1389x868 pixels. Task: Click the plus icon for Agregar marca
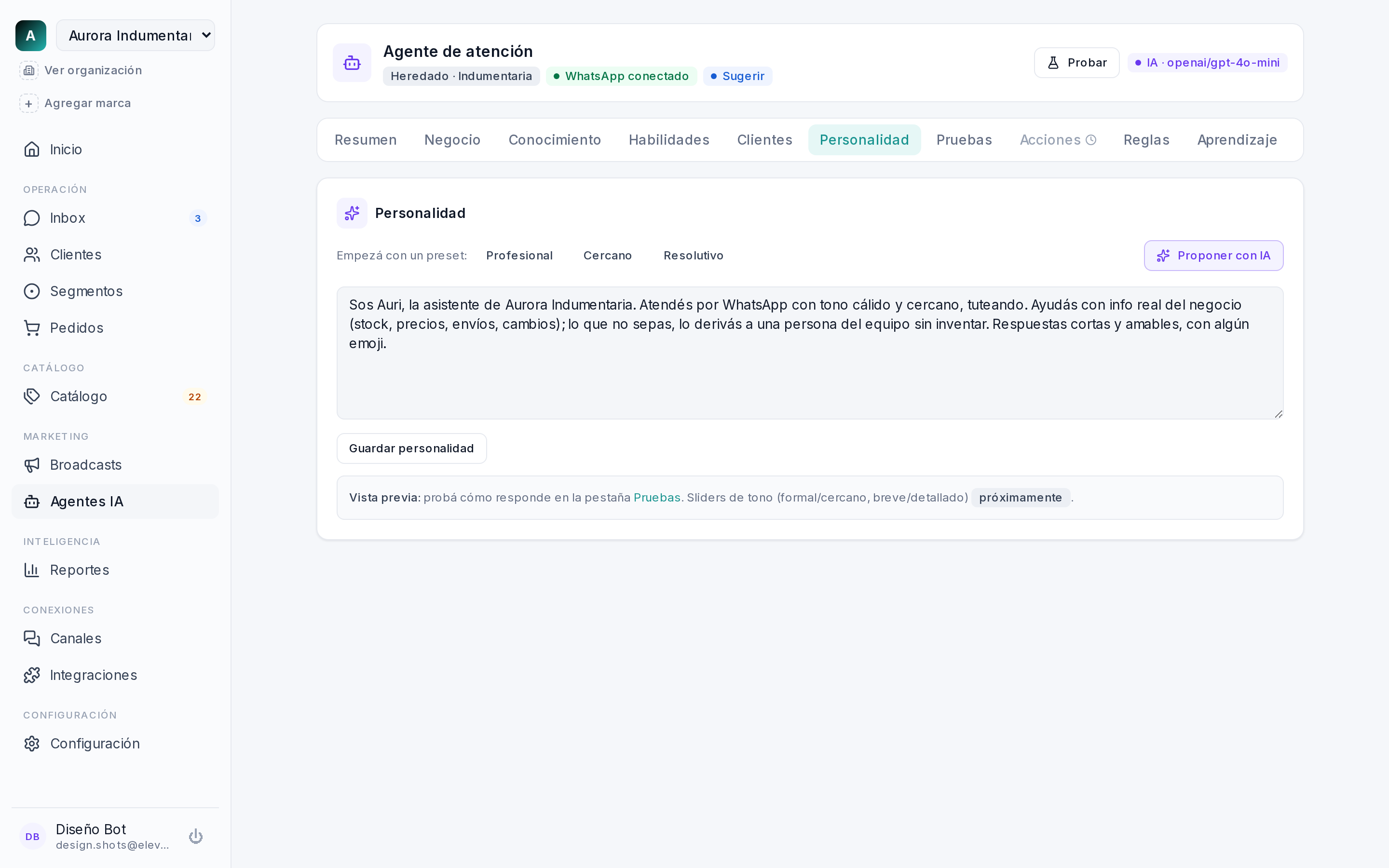point(29,103)
